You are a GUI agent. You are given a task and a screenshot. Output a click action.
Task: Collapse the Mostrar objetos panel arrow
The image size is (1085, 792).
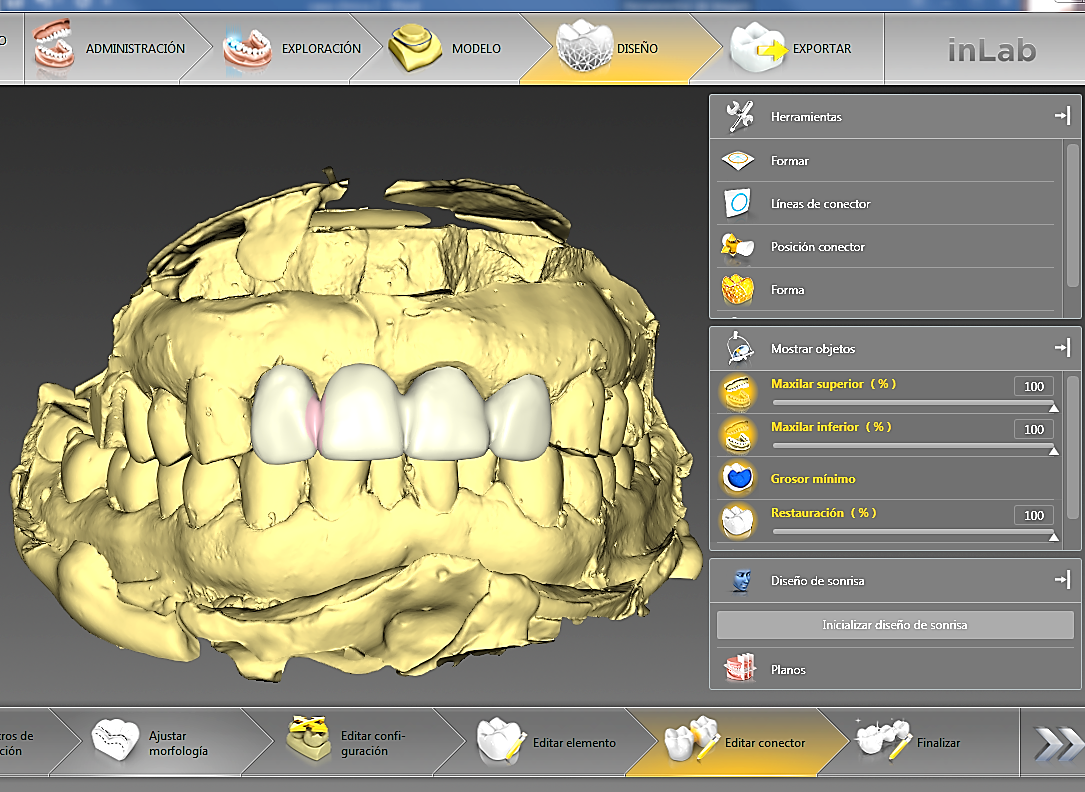(x=1063, y=347)
